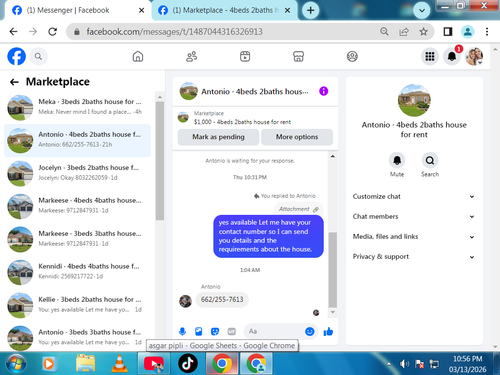Go to the Home feed icon
The image size is (500, 375).
[x=138, y=56]
